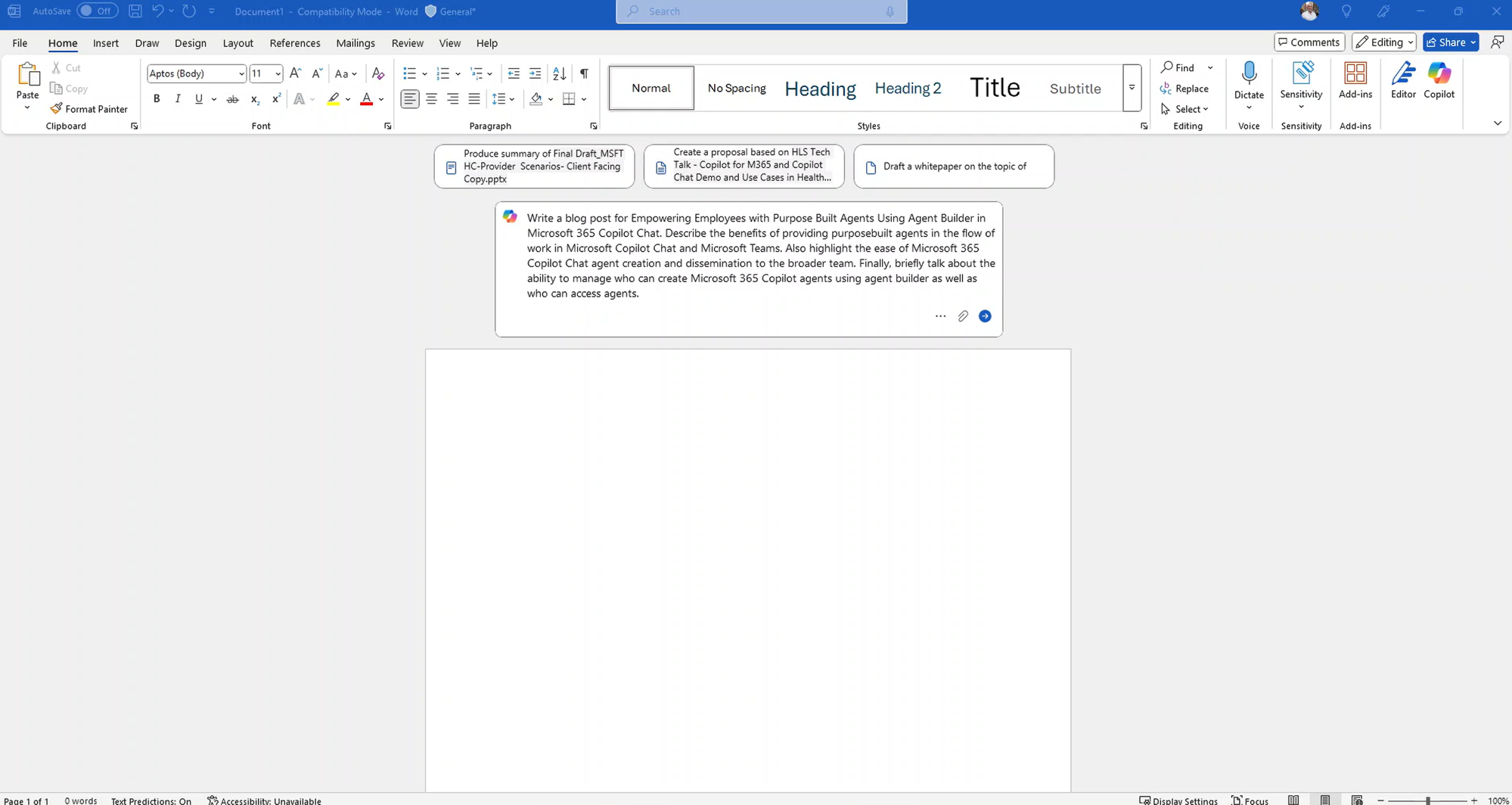
Task: Collapse the ribbon with chevron
Action: [1497, 123]
